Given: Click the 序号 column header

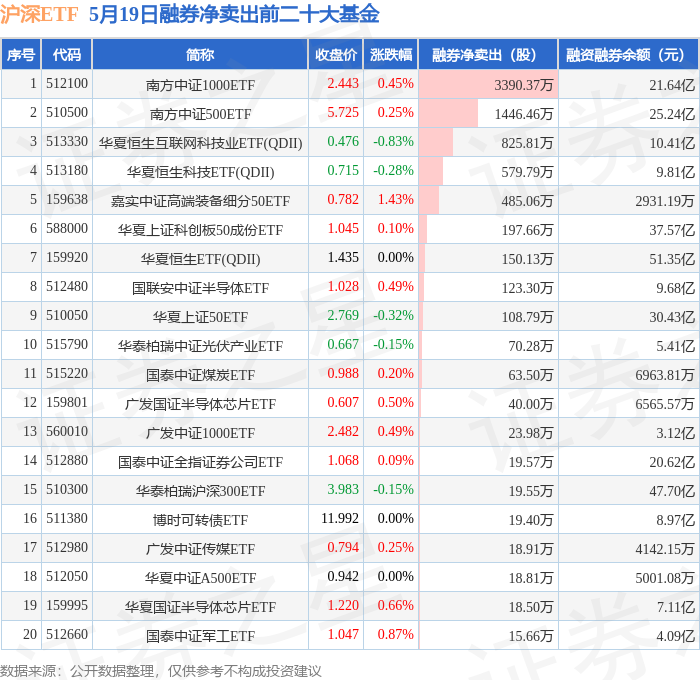Looking at the screenshot, I should 21,55.
